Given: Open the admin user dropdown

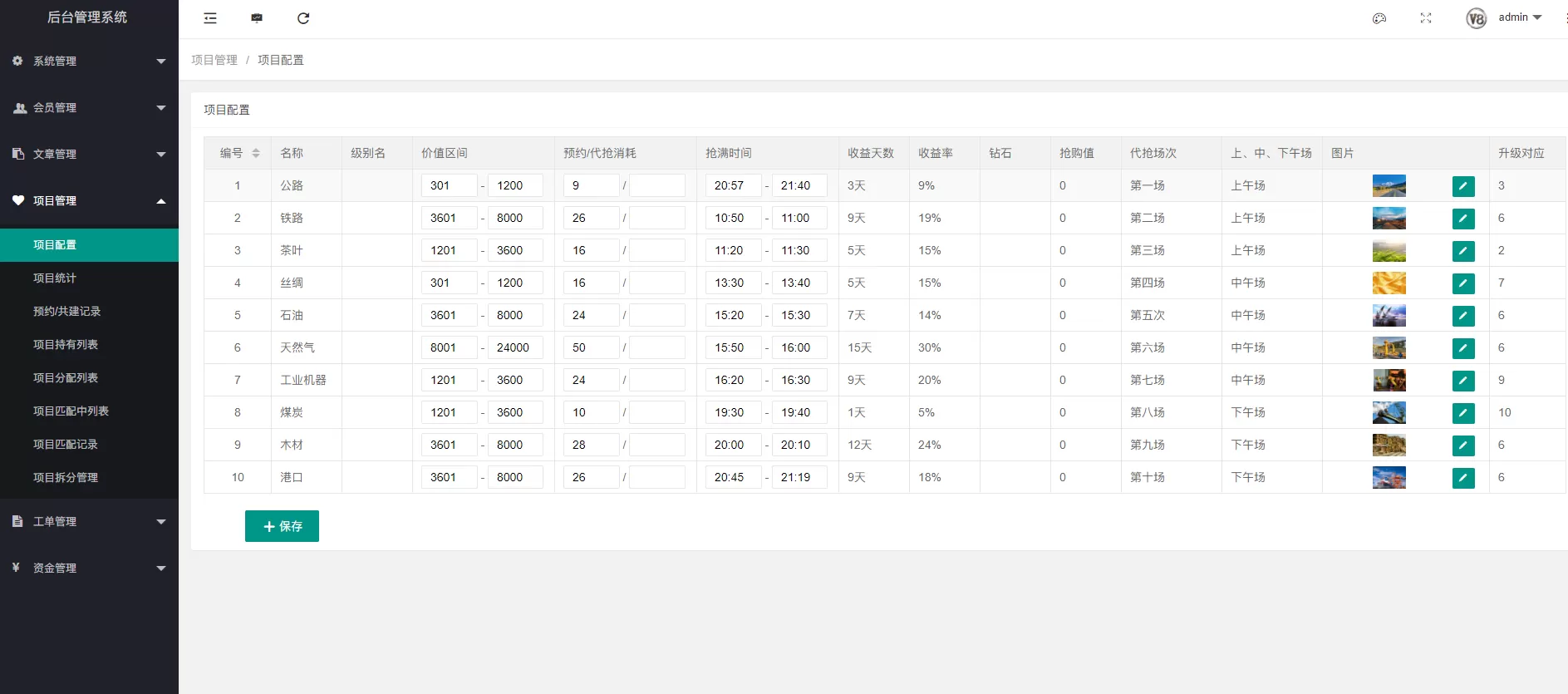Looking at the screenshot, I should tap(1519, 17).
